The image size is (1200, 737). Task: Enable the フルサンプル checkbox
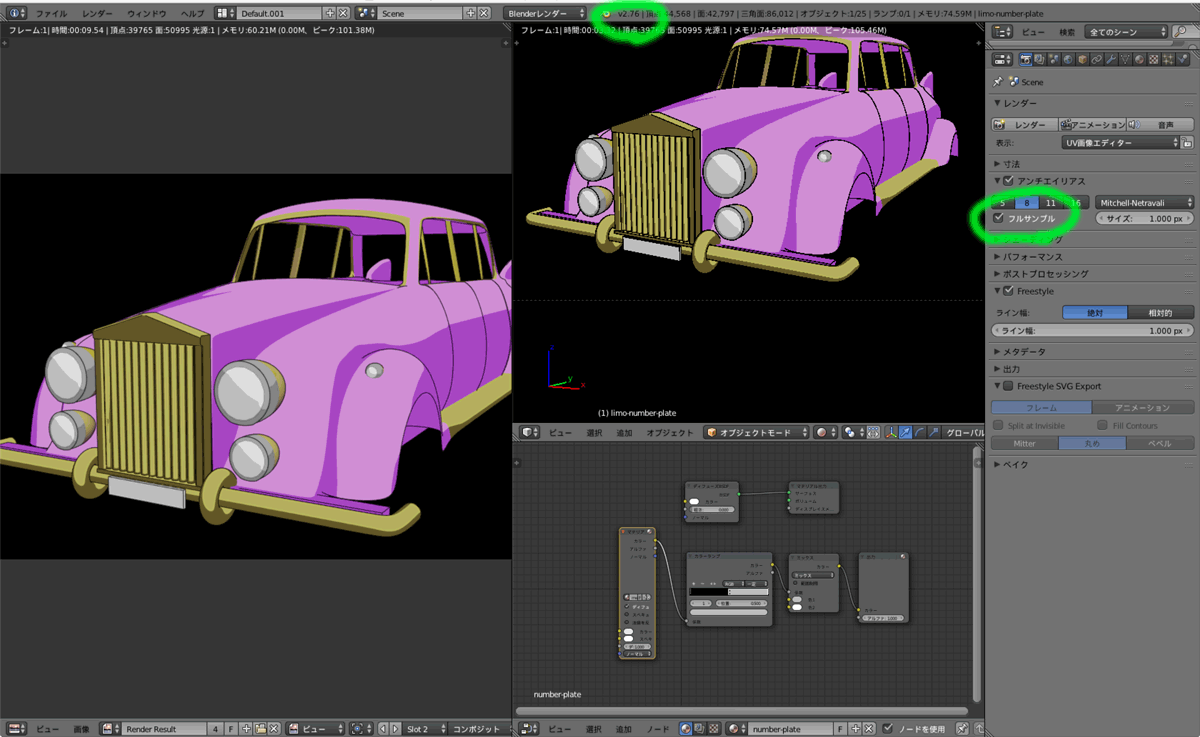(x=1000, y=218)
